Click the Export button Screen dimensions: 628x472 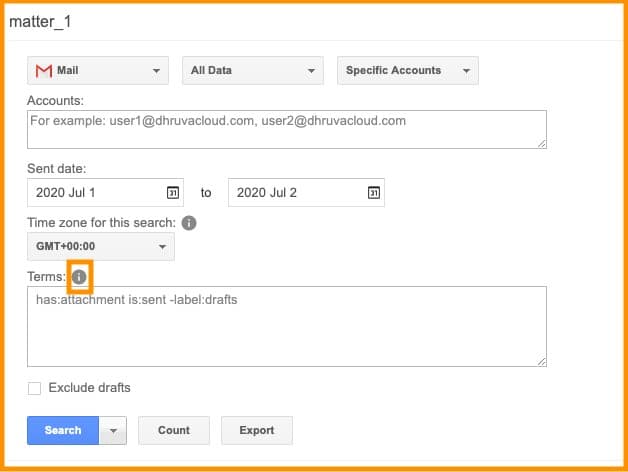(256, 431)
